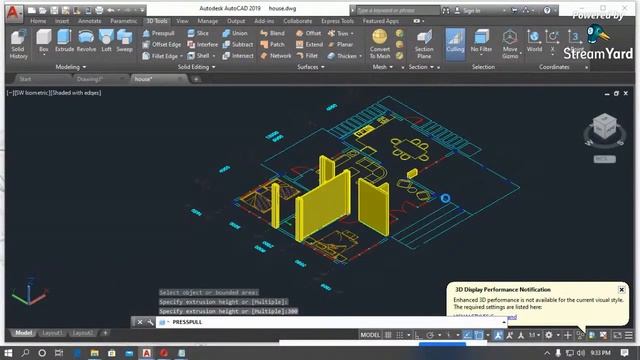This screenshot has height=360, width=640.
Task: Select the surface Patch tool
Action: (x=272, y=44)
